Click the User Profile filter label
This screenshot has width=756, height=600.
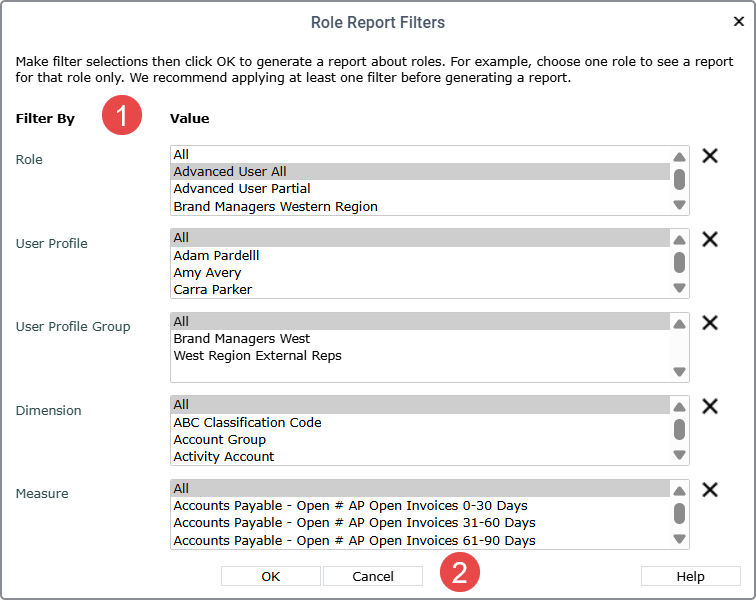point(52,244)
